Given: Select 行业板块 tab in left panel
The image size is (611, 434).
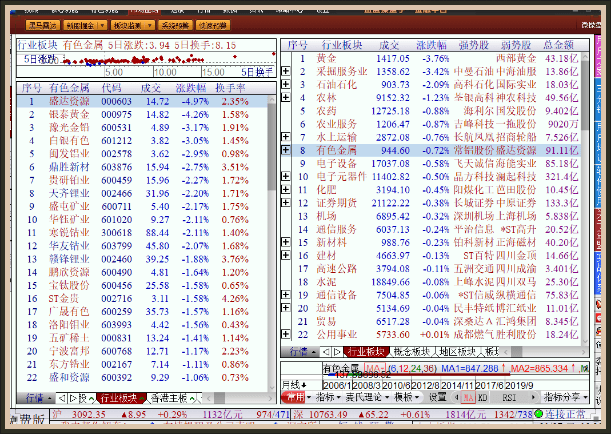Looking at the screenshot, I should pyautogui.click(x=119, y=398).
